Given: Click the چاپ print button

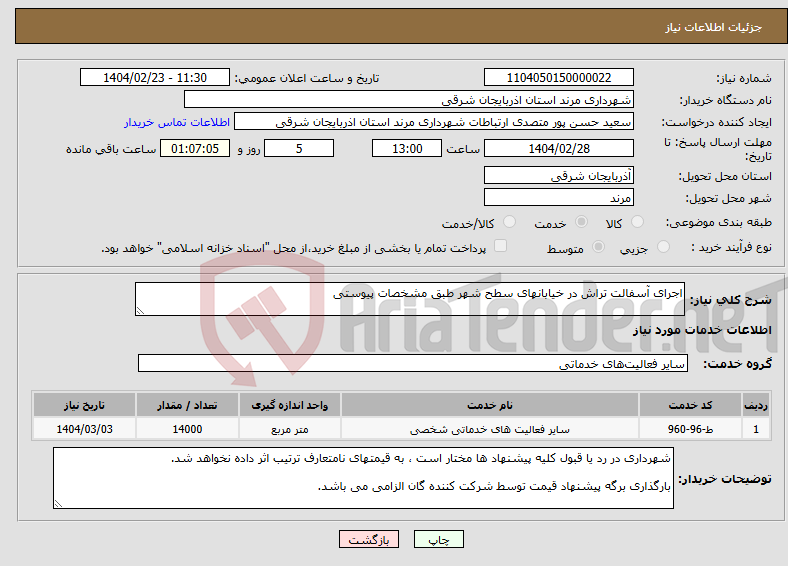Looking at the screenshot, I should point(439,539).
